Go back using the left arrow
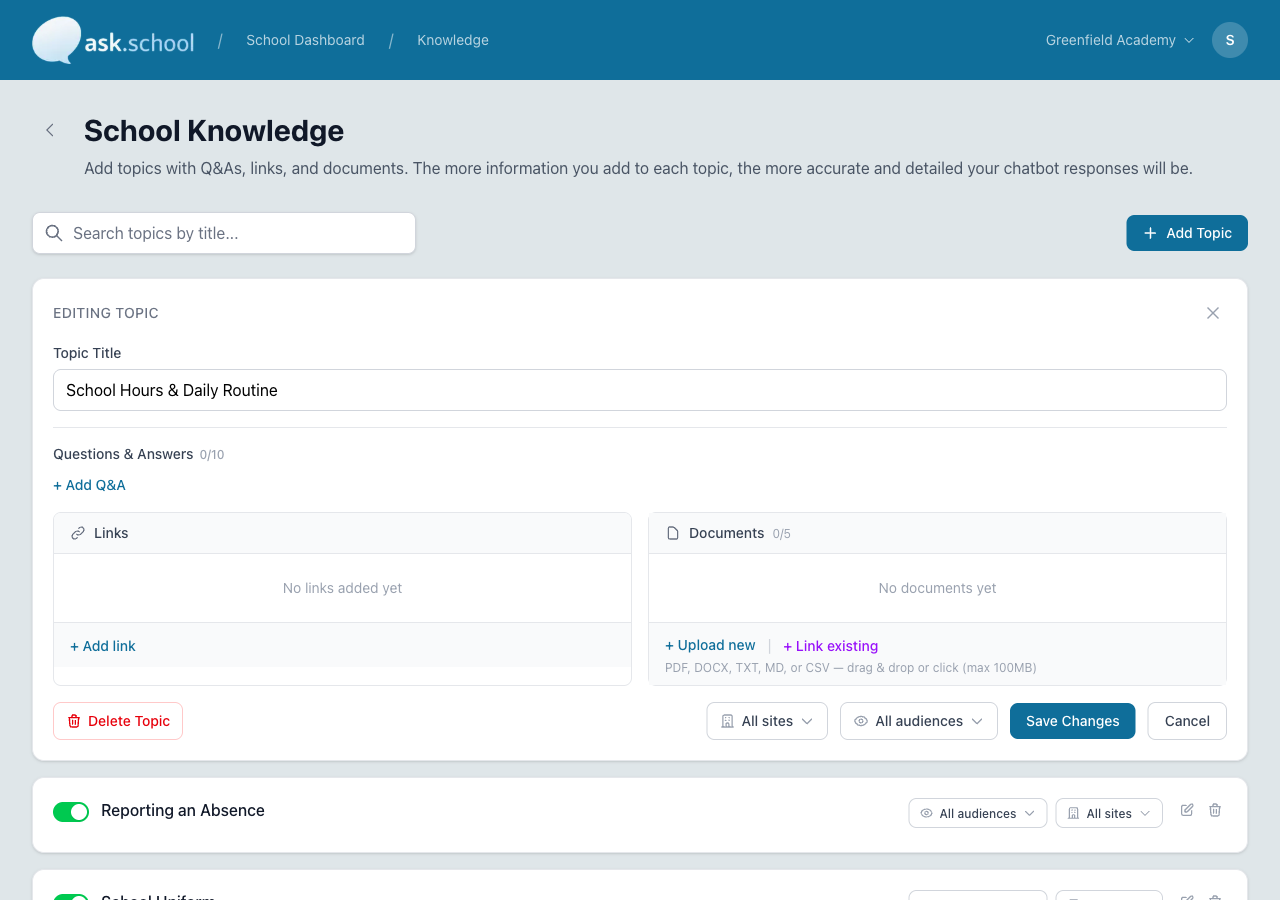This screenshot has height=900, width=1280. pyautogui.click(x=50, y=130)
